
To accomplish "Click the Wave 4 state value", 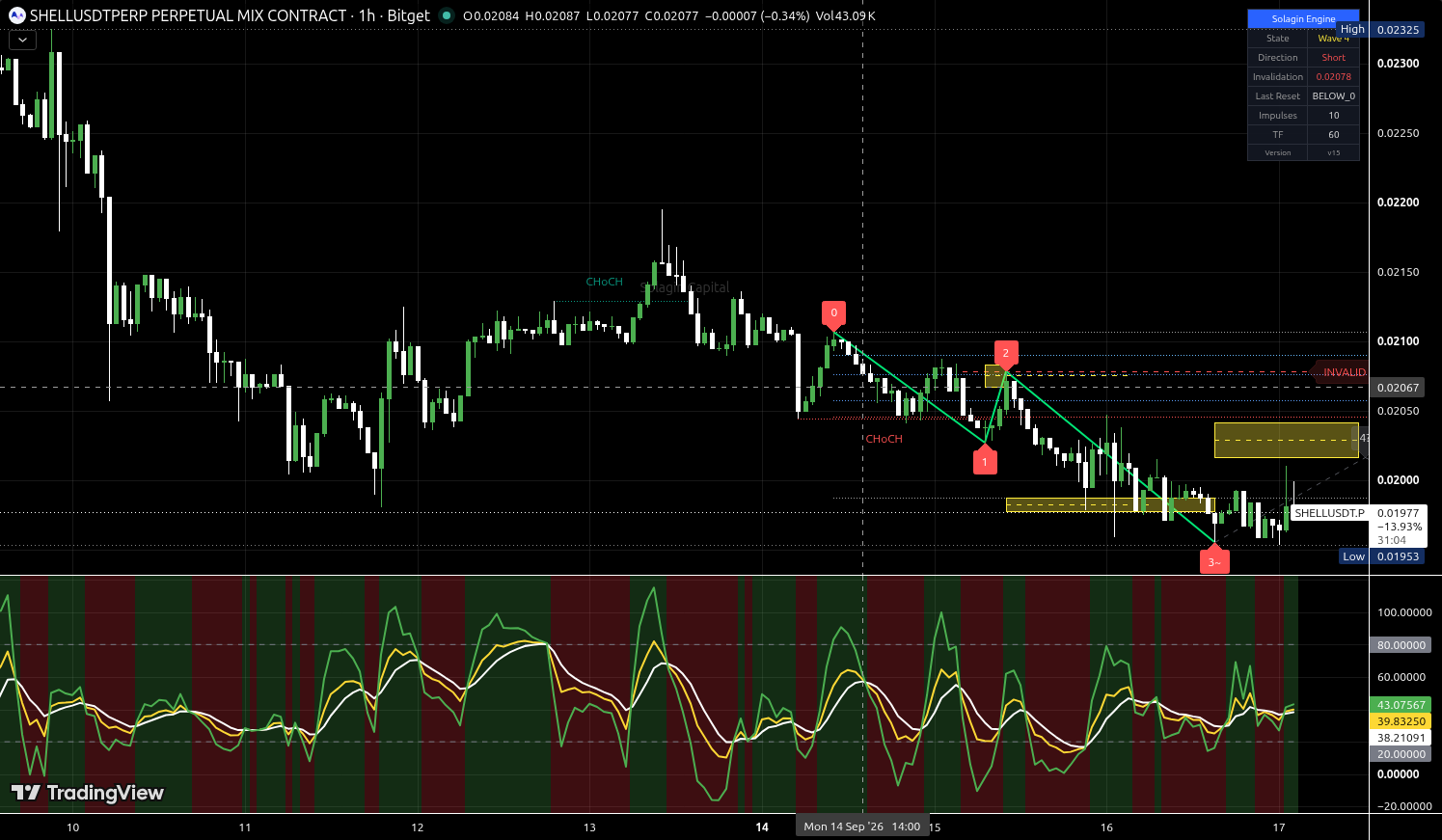I will click(x=1333, y=39).
